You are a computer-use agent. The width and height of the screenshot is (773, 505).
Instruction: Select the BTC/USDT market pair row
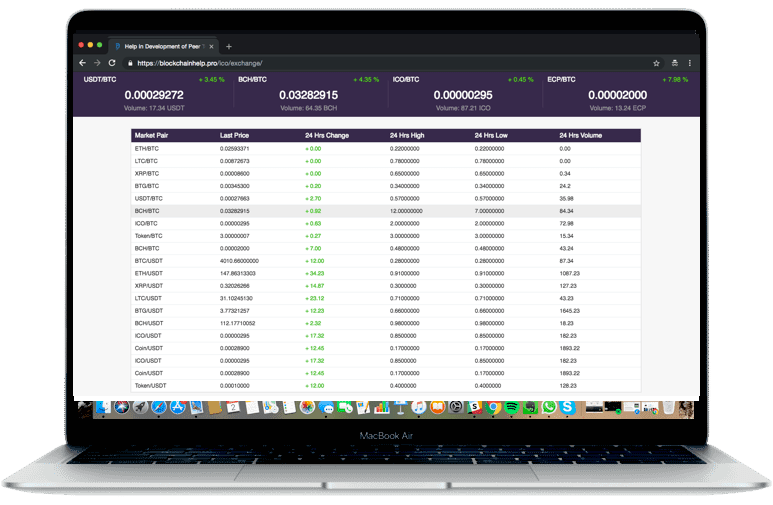tap(385, 260)
